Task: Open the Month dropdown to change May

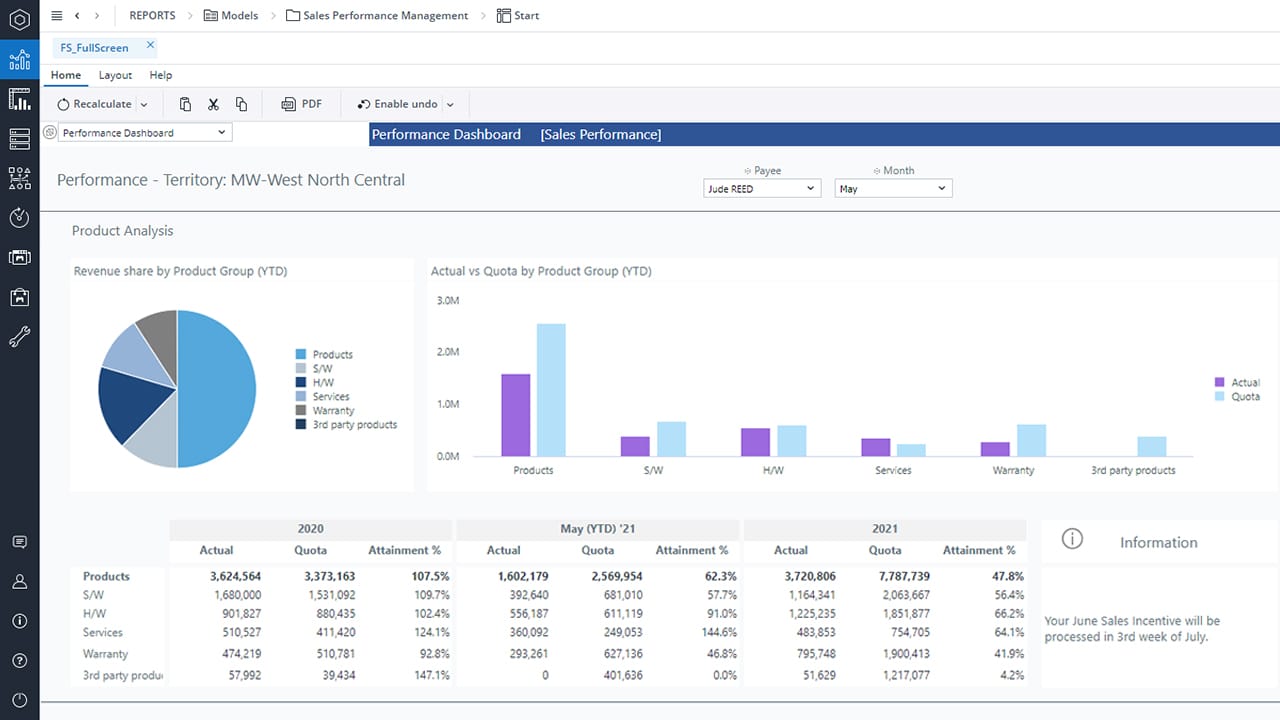Action: pyautogui.click(x=893, y=188)
